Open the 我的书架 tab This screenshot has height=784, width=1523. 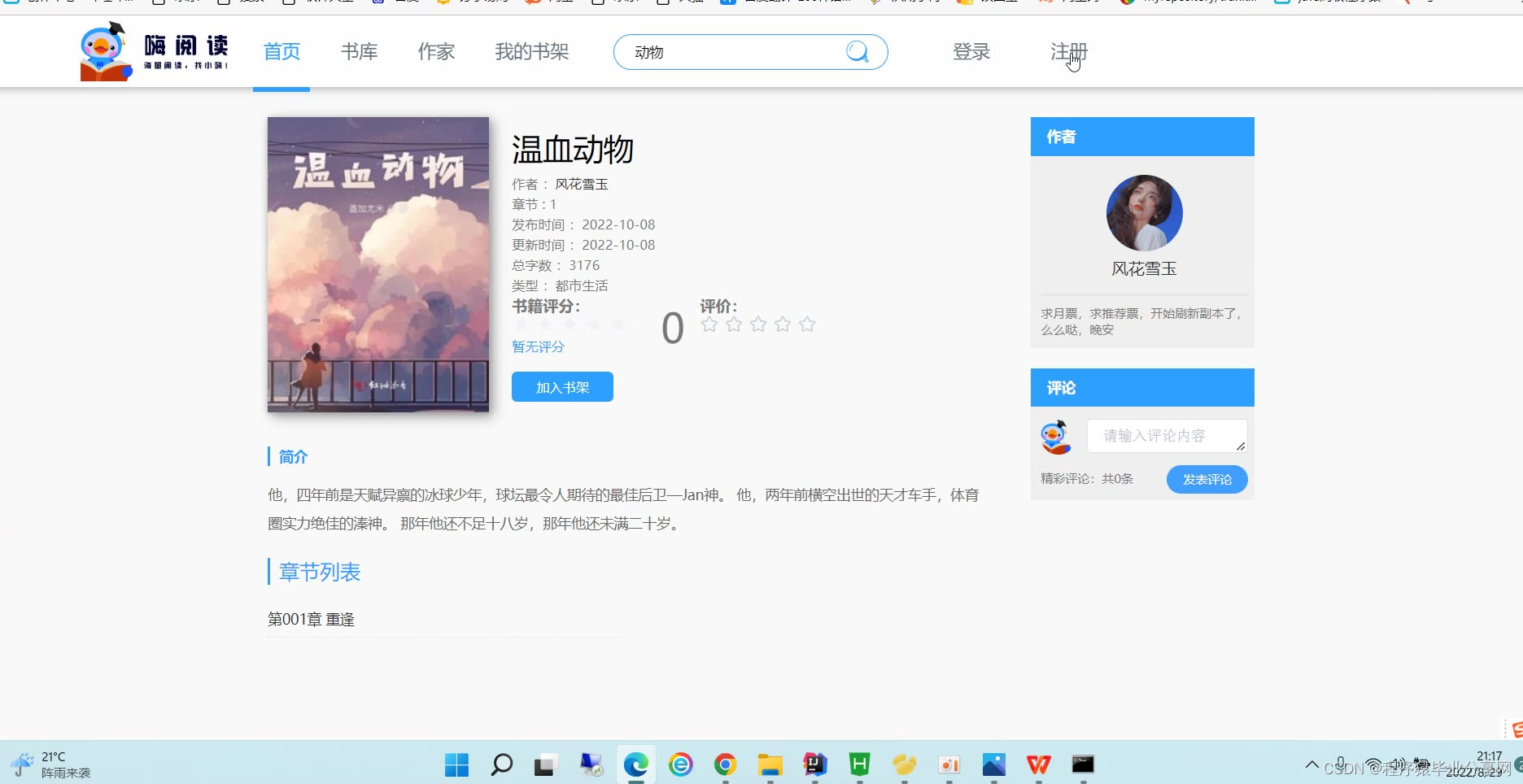[531, 51]
